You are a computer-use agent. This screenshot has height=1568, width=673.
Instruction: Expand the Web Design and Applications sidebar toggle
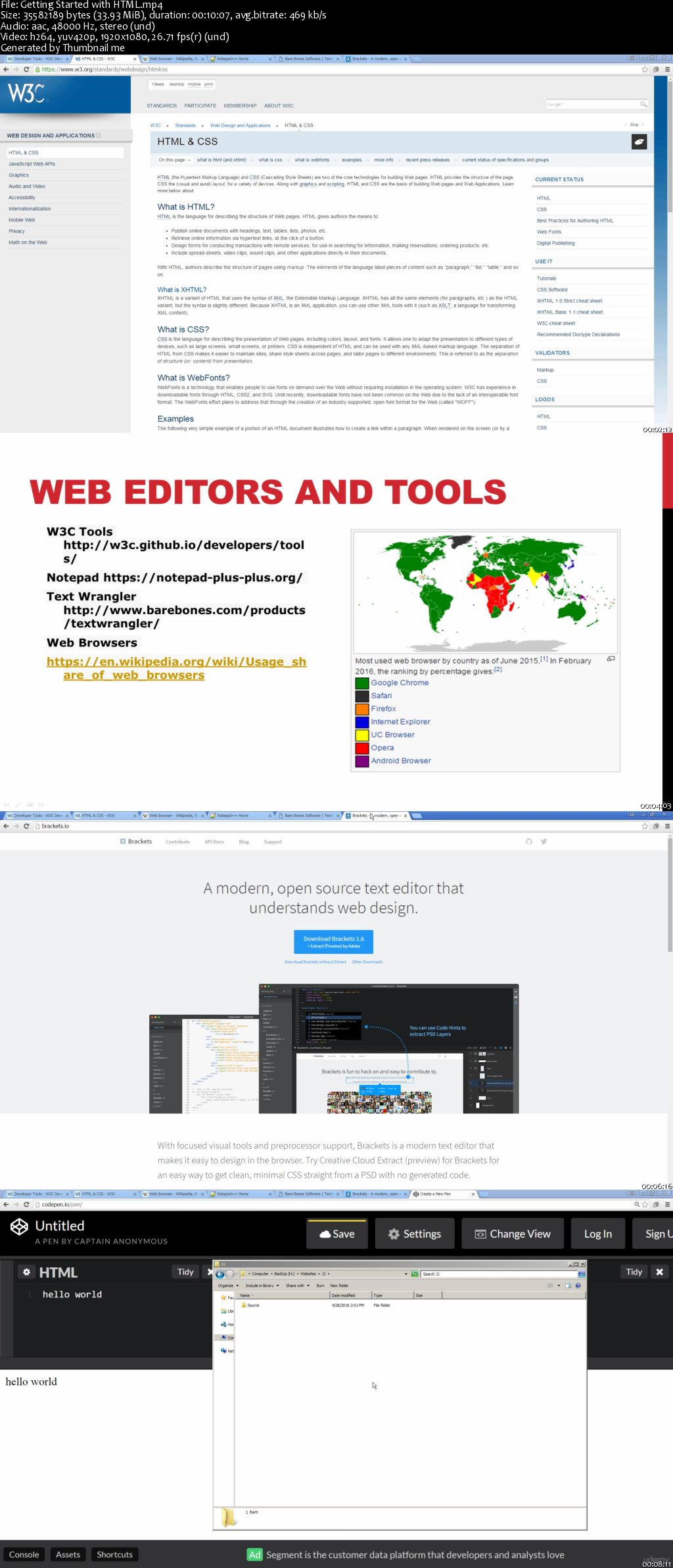[x=98, y=135]
